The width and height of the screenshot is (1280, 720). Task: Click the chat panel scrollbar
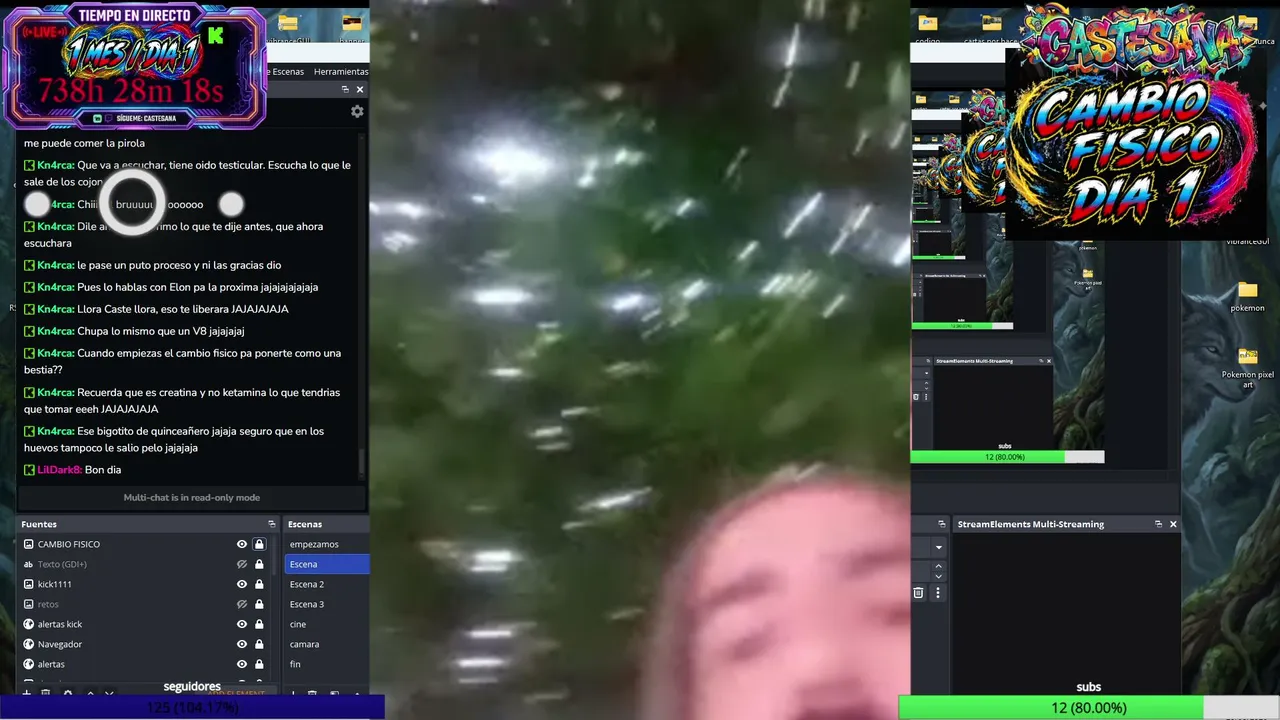(363, 462)
